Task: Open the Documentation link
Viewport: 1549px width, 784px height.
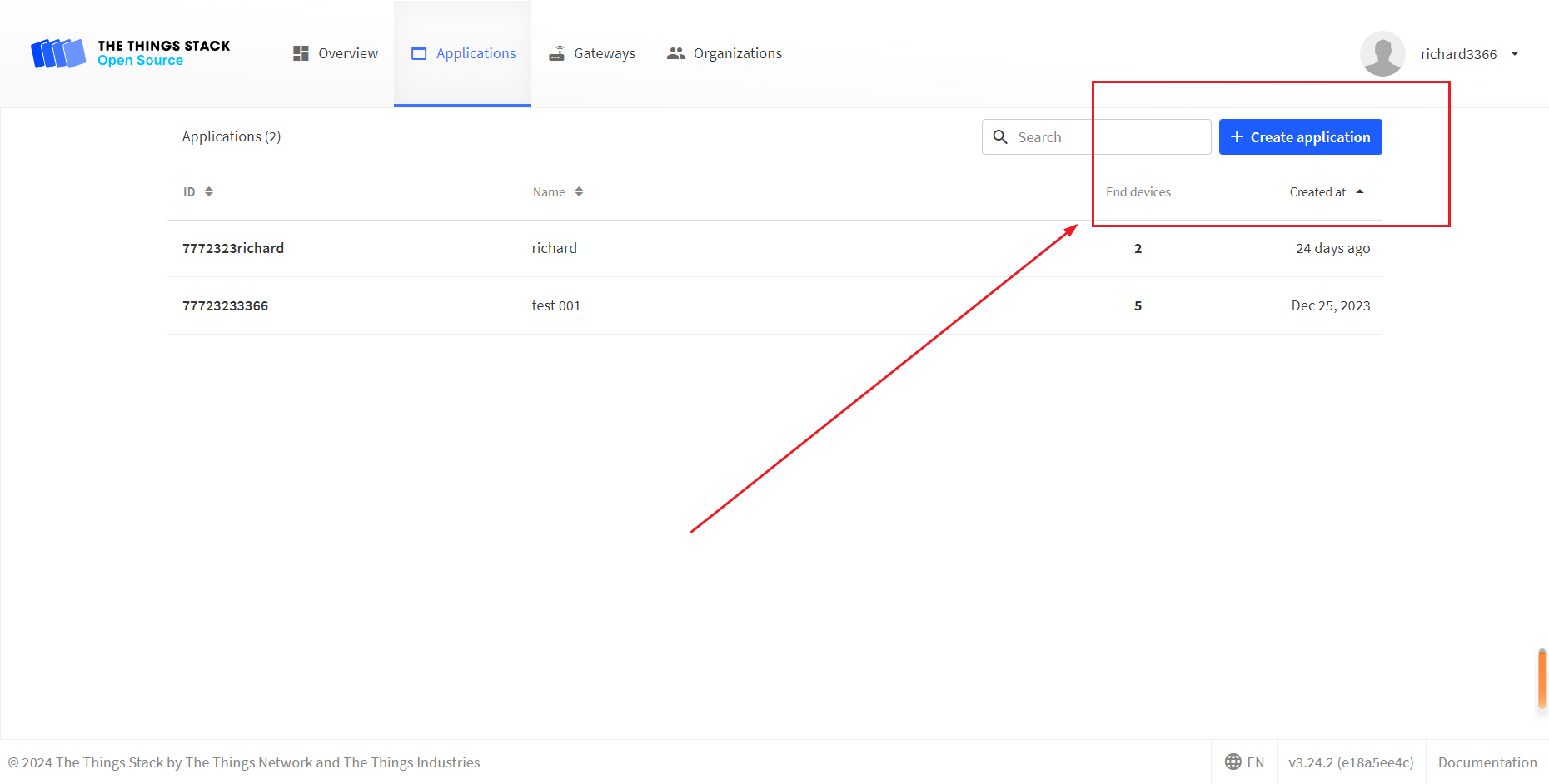Action: pos(1487,762)
